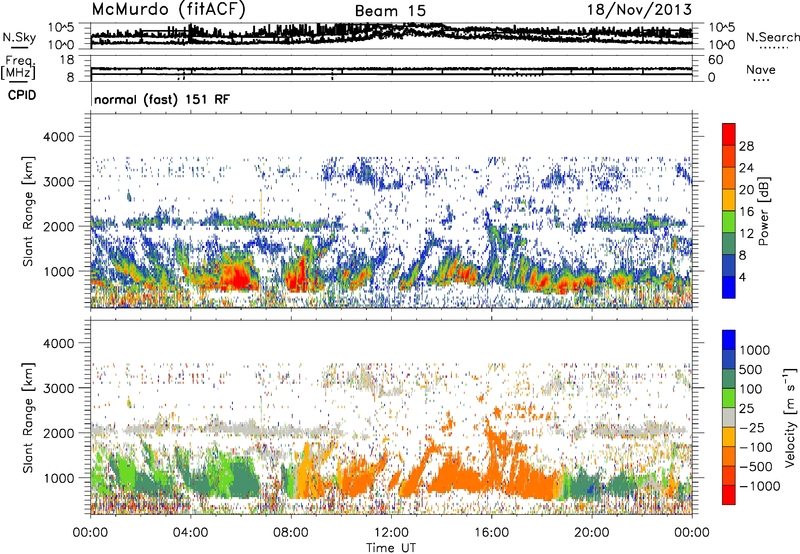This screenshot has height=554, width=800.
Task: Click the velocity panel Slant Range label
Action: [28, 417]
